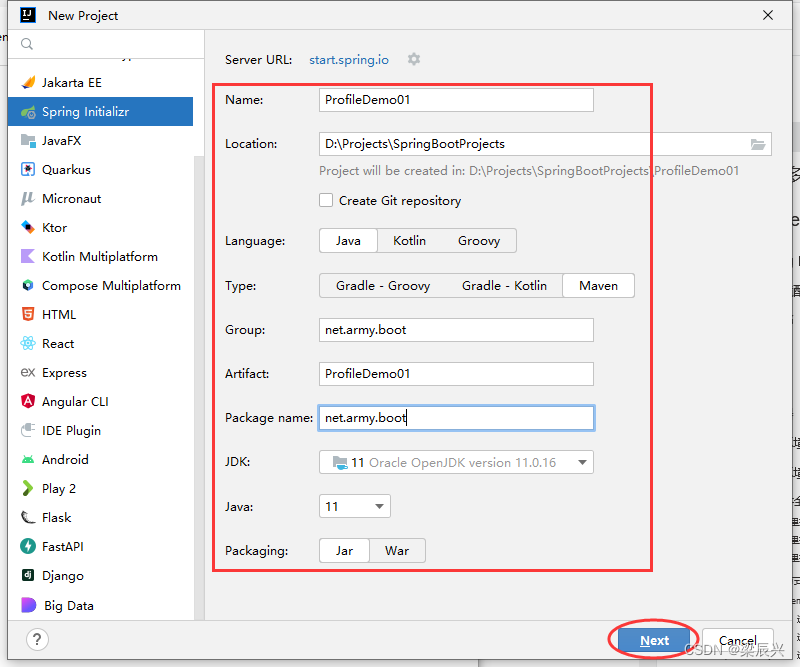
Task: Click the generator list scrollbar
Action: coord(199,388)
